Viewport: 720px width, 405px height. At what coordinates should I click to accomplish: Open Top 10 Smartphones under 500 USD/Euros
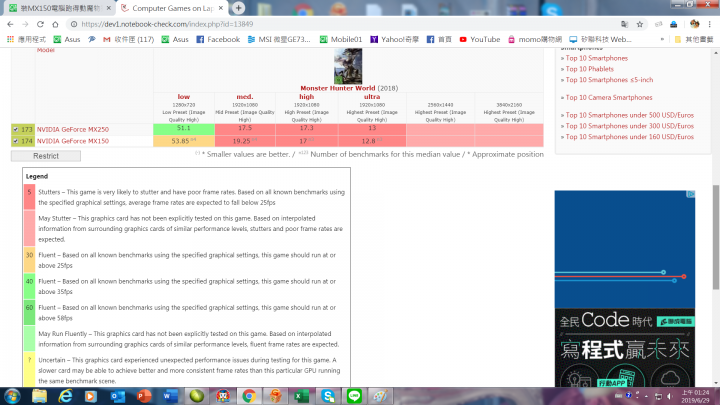click(630, 115)
